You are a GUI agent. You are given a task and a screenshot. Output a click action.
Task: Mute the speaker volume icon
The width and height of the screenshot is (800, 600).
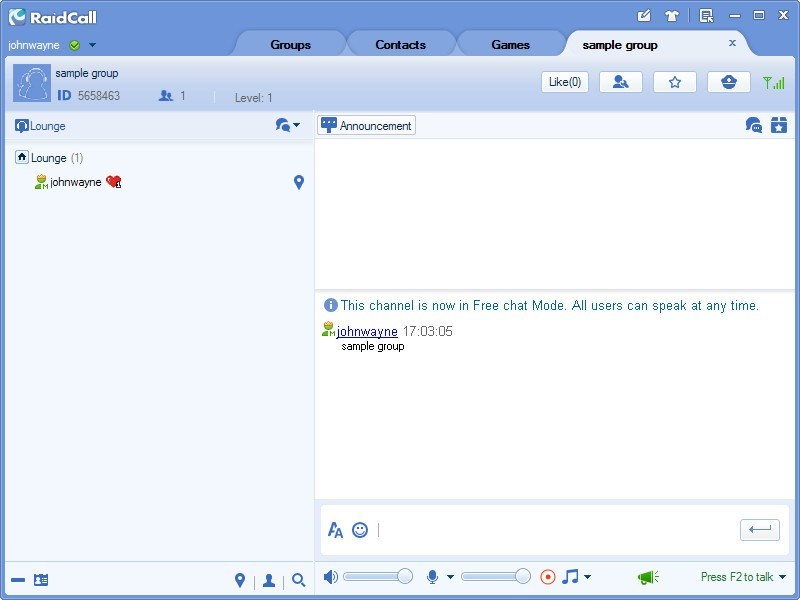[x=331, y=577]
